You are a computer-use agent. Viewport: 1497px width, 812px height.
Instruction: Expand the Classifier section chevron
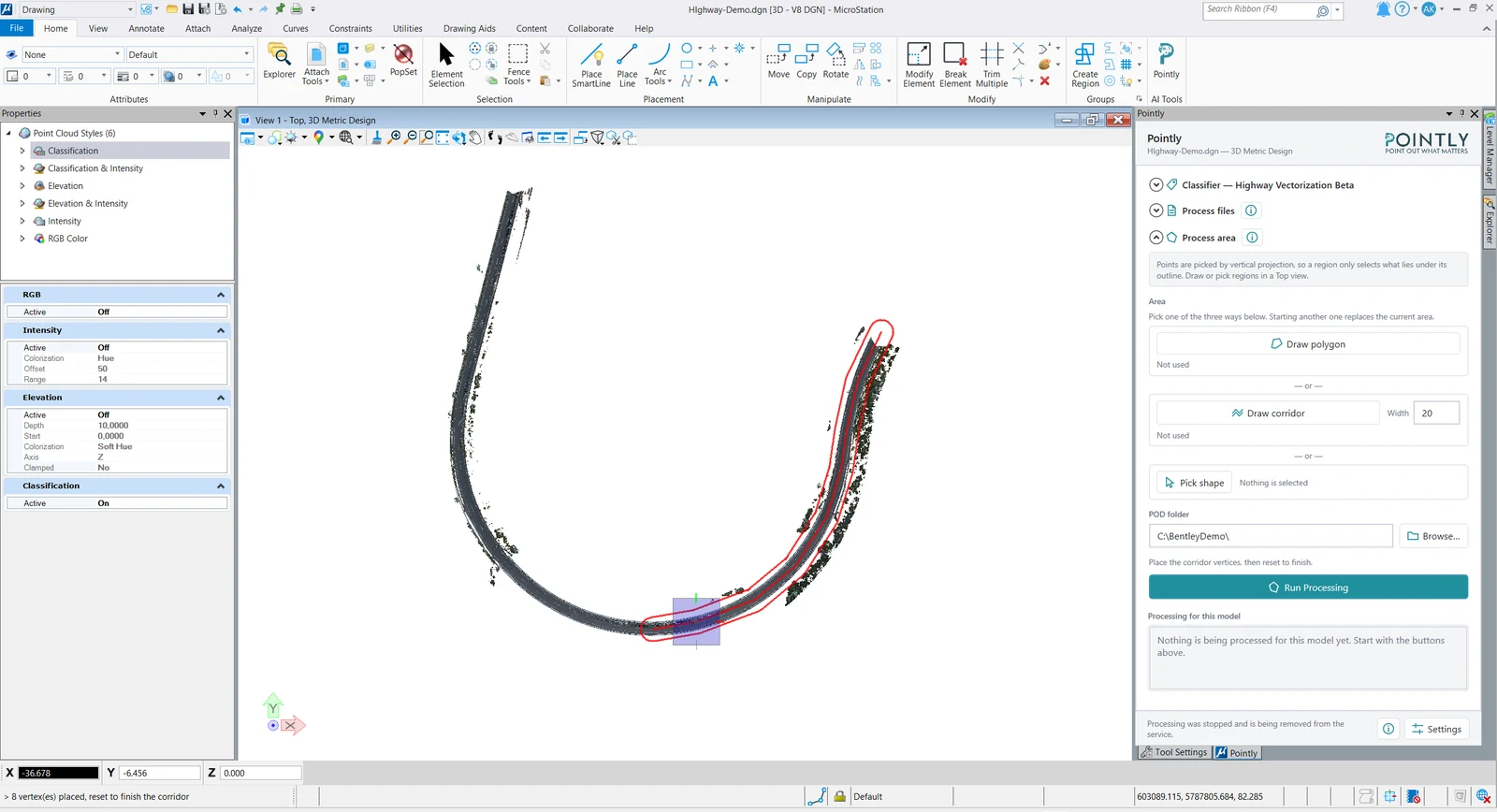click(x=1156, y=185)
